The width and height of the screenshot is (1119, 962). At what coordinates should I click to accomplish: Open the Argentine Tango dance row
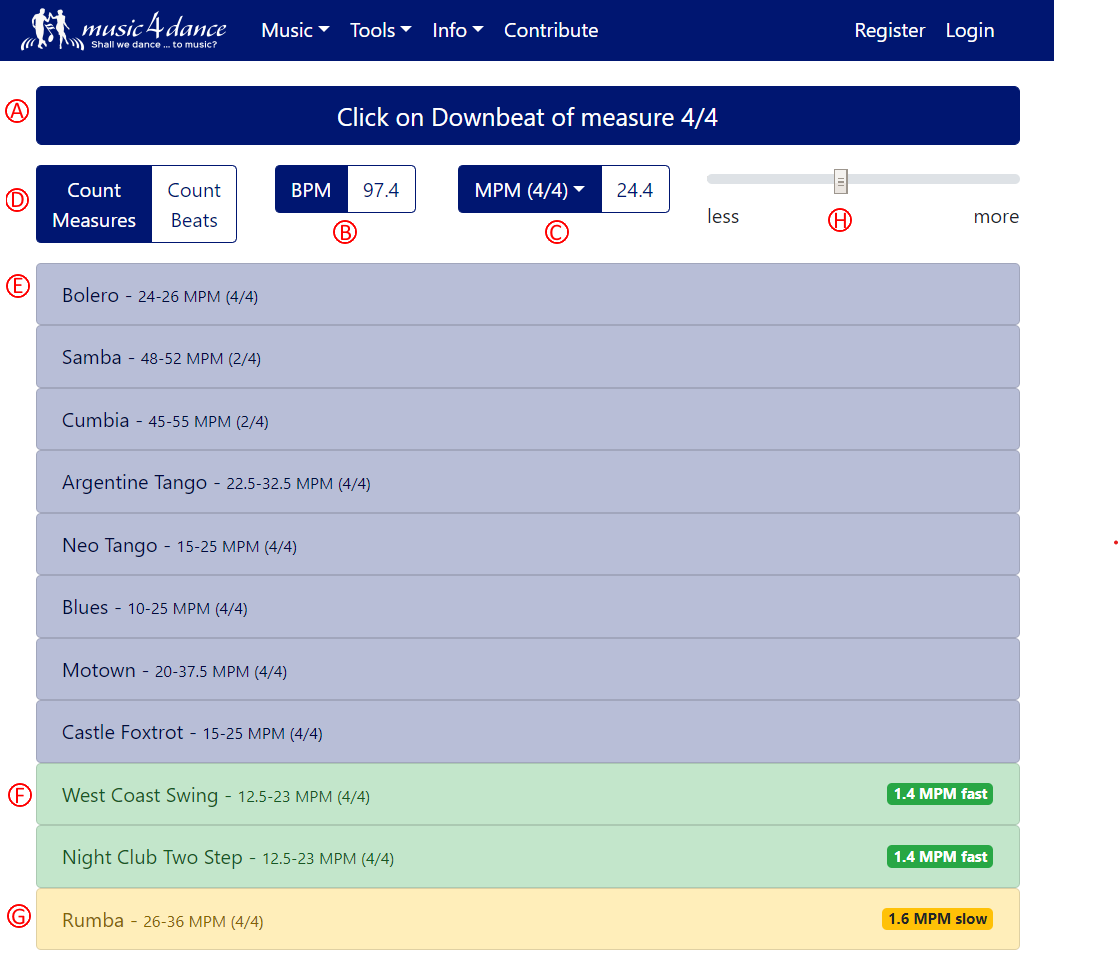(527, 482)
